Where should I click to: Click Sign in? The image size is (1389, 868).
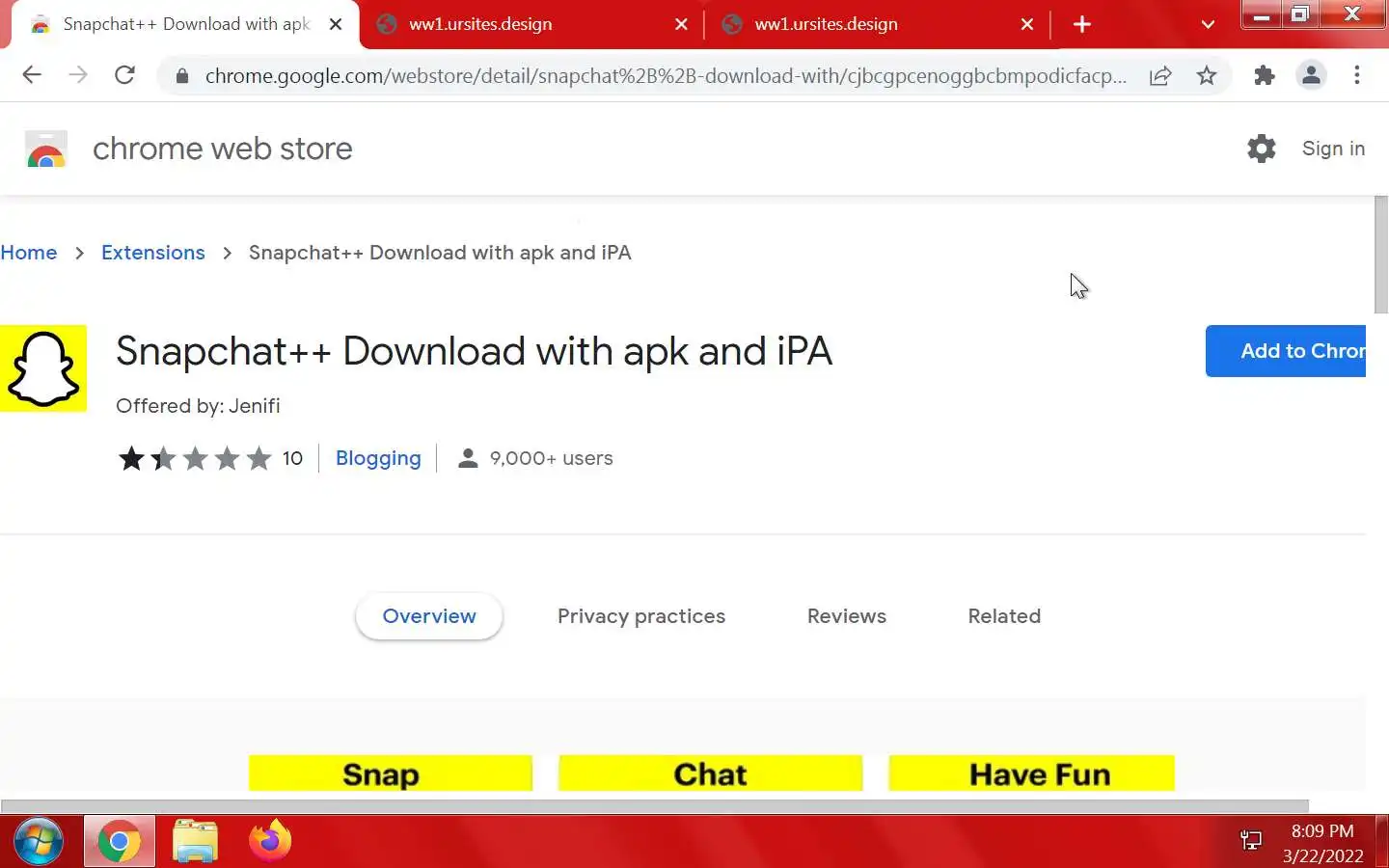1333,149
